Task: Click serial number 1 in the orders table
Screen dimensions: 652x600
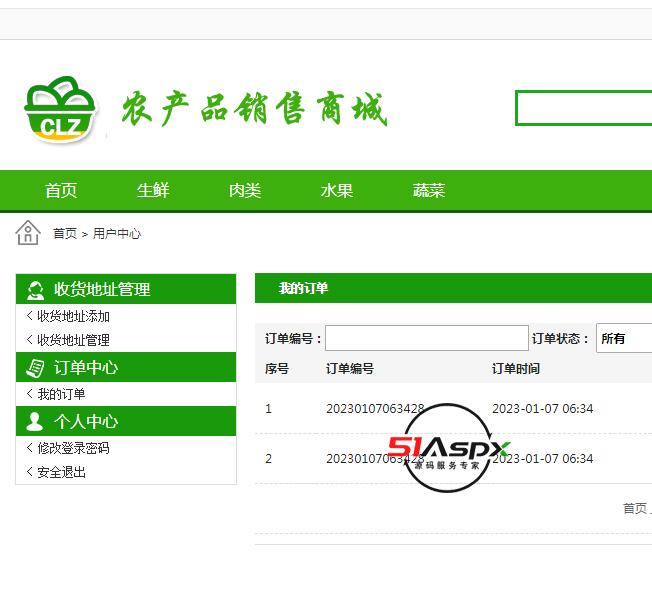Action: click(269, 409)
